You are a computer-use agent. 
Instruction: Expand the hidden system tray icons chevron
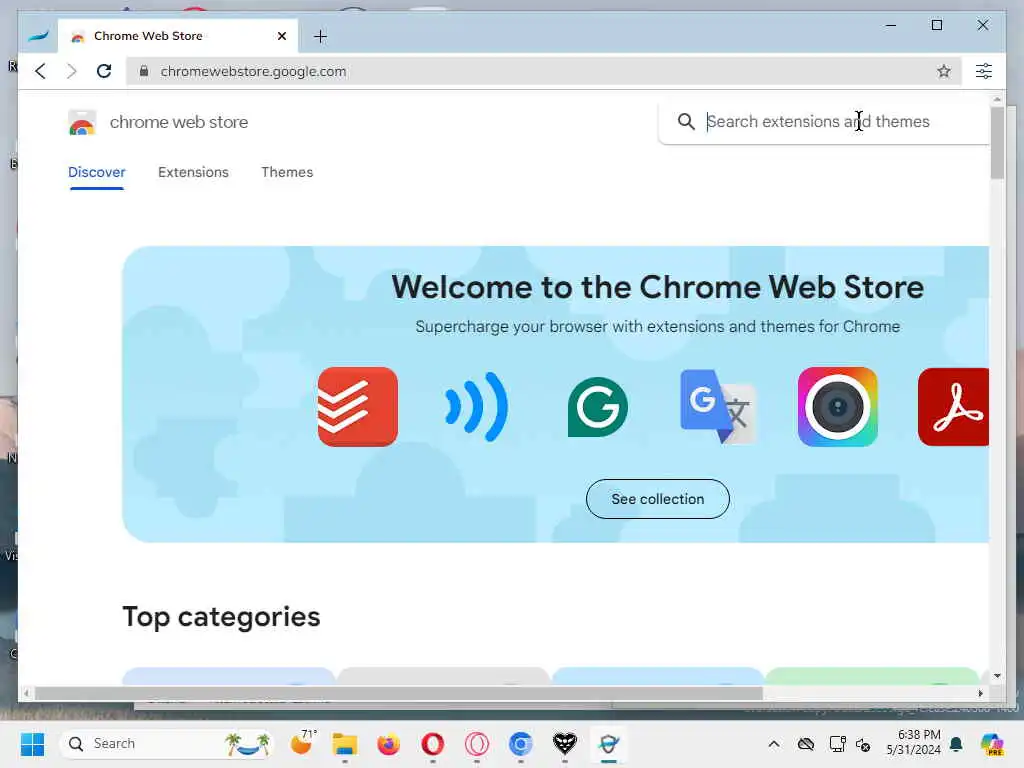pyautogui.click(x=774, y=744)
